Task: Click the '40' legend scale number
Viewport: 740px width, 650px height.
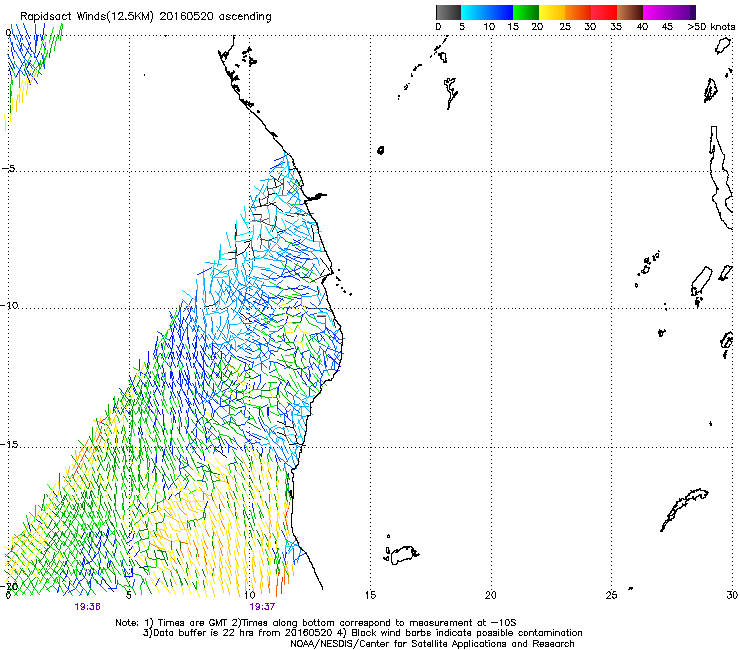Action: point(642,27)
